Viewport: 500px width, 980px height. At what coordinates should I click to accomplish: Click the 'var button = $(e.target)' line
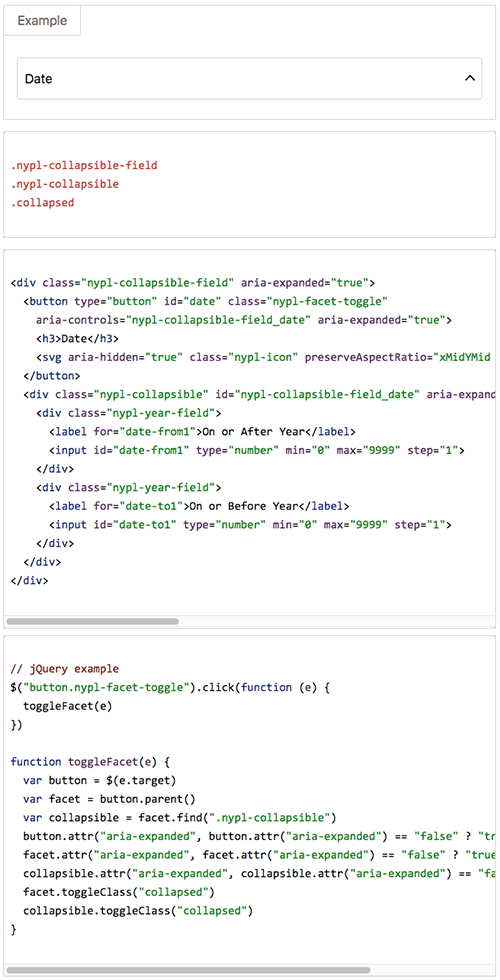[x=100, y=781]
